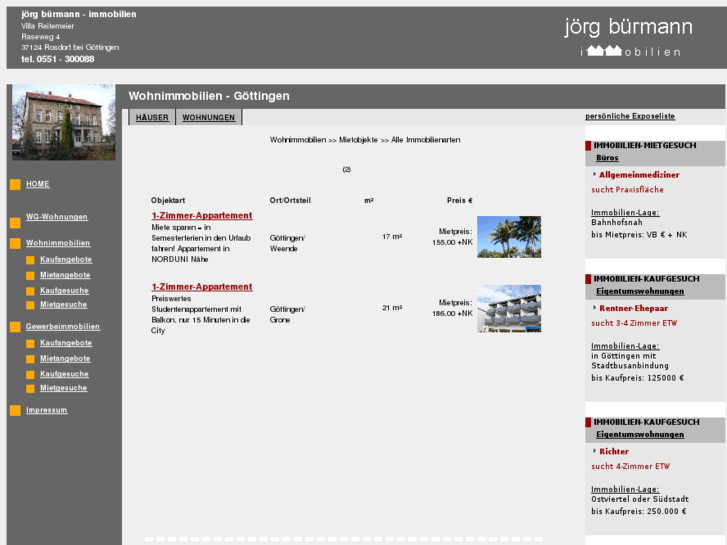Screen dimensions: 727x545
Task: Click the 'Göttingen/ Weende' location cell
Action: [x=287, y=243]
